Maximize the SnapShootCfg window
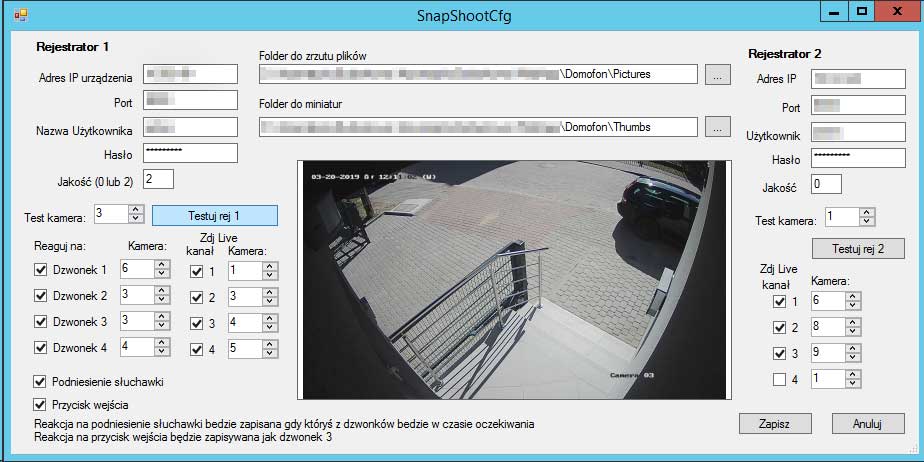Screen dimensions: 924x462 coord(860,11)
